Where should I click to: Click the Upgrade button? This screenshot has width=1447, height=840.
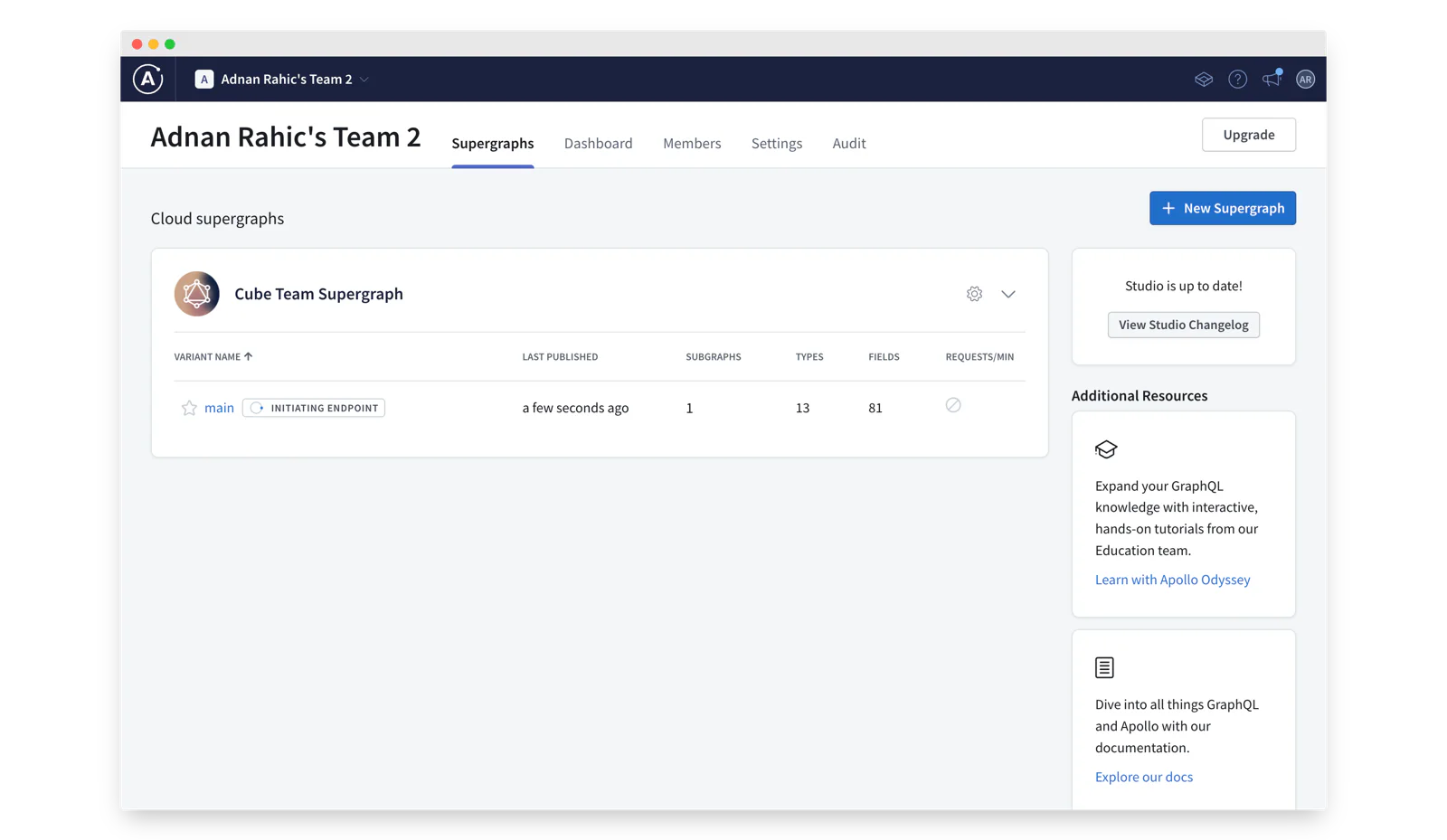coord(1249,135)
